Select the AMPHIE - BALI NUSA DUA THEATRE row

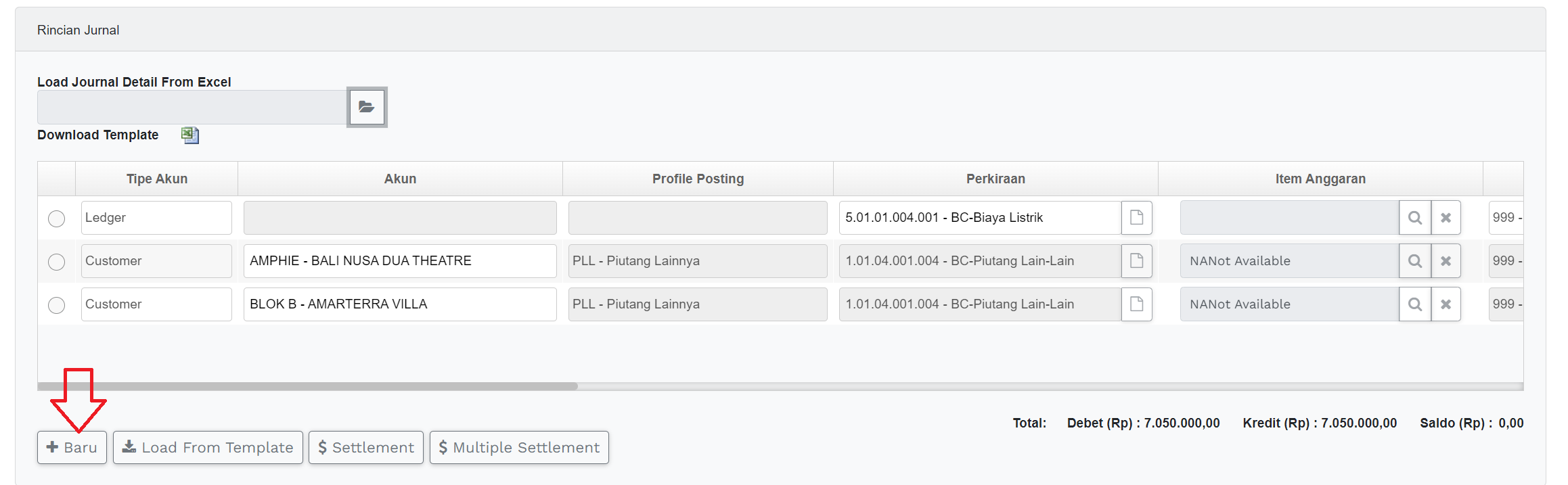click(x=57, y=262)
